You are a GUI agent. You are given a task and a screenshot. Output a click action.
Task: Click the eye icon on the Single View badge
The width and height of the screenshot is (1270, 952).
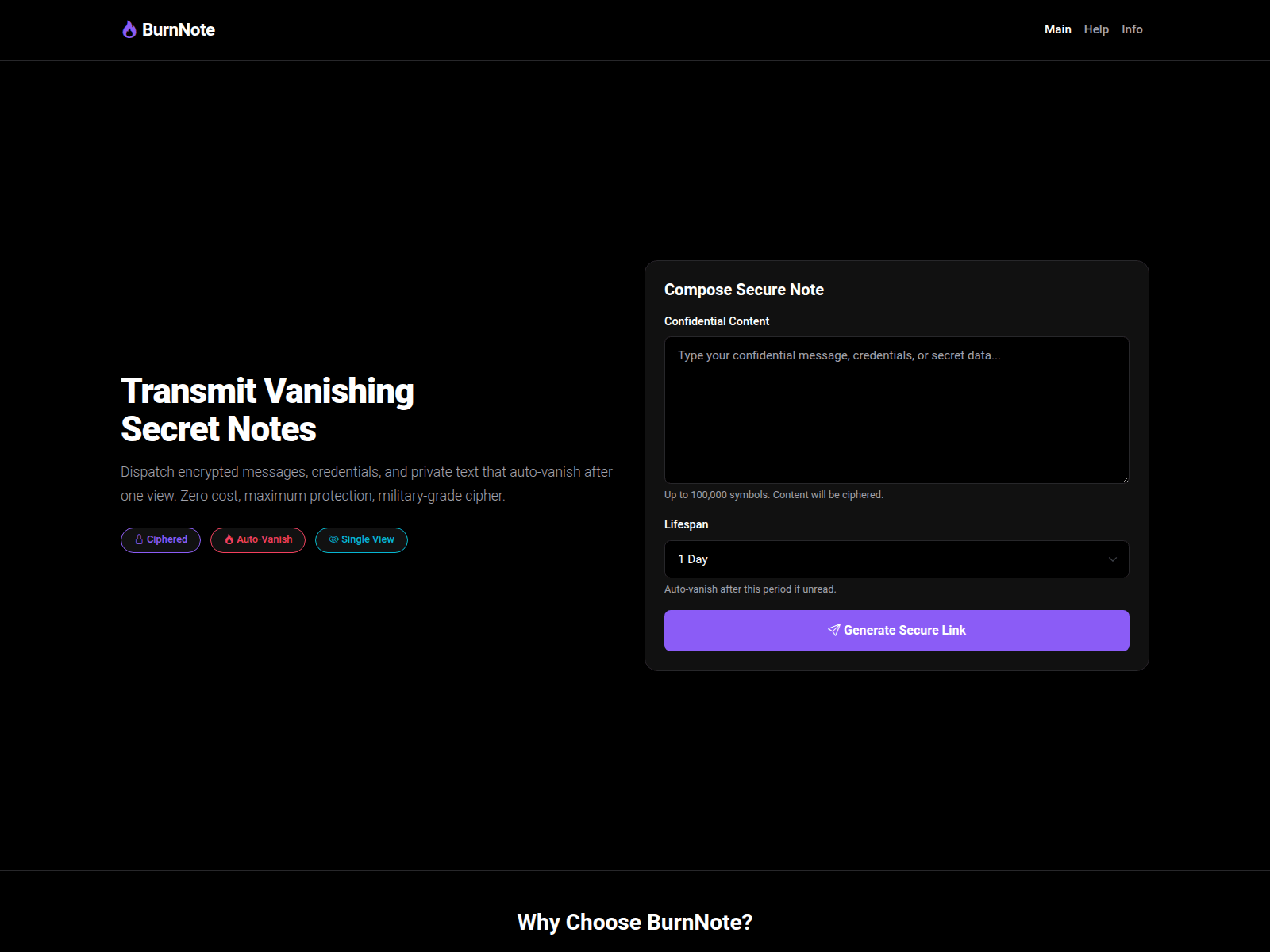[x=333, y=539]
